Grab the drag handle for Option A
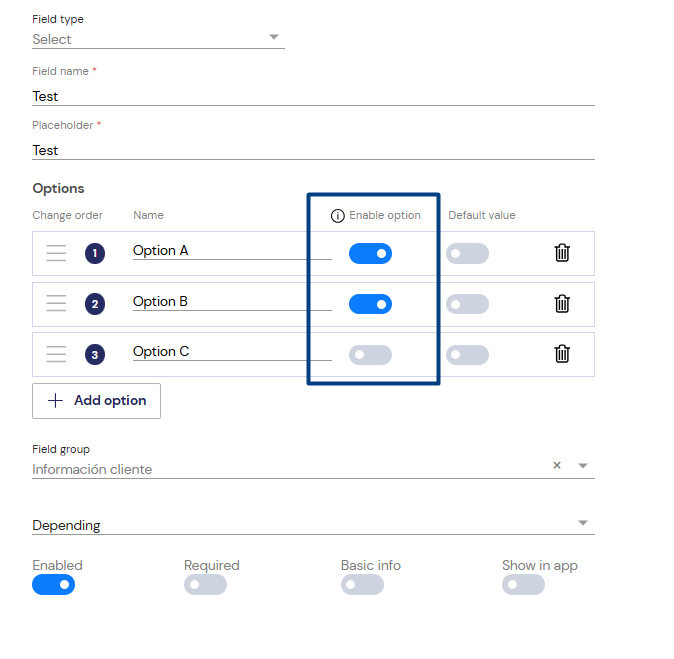This screenshot has width=674, height=659. 56,253
